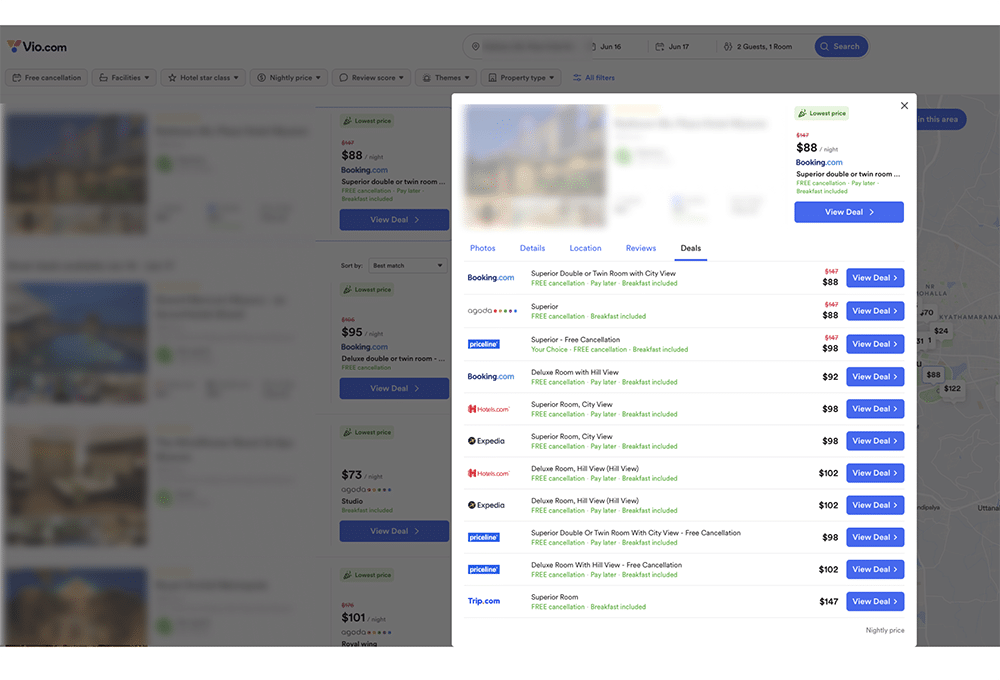The width and height of the screenshot is (1000, 680).
Task: Click View Deal on the $95 background listing
Action: click(x=394, y=388)
